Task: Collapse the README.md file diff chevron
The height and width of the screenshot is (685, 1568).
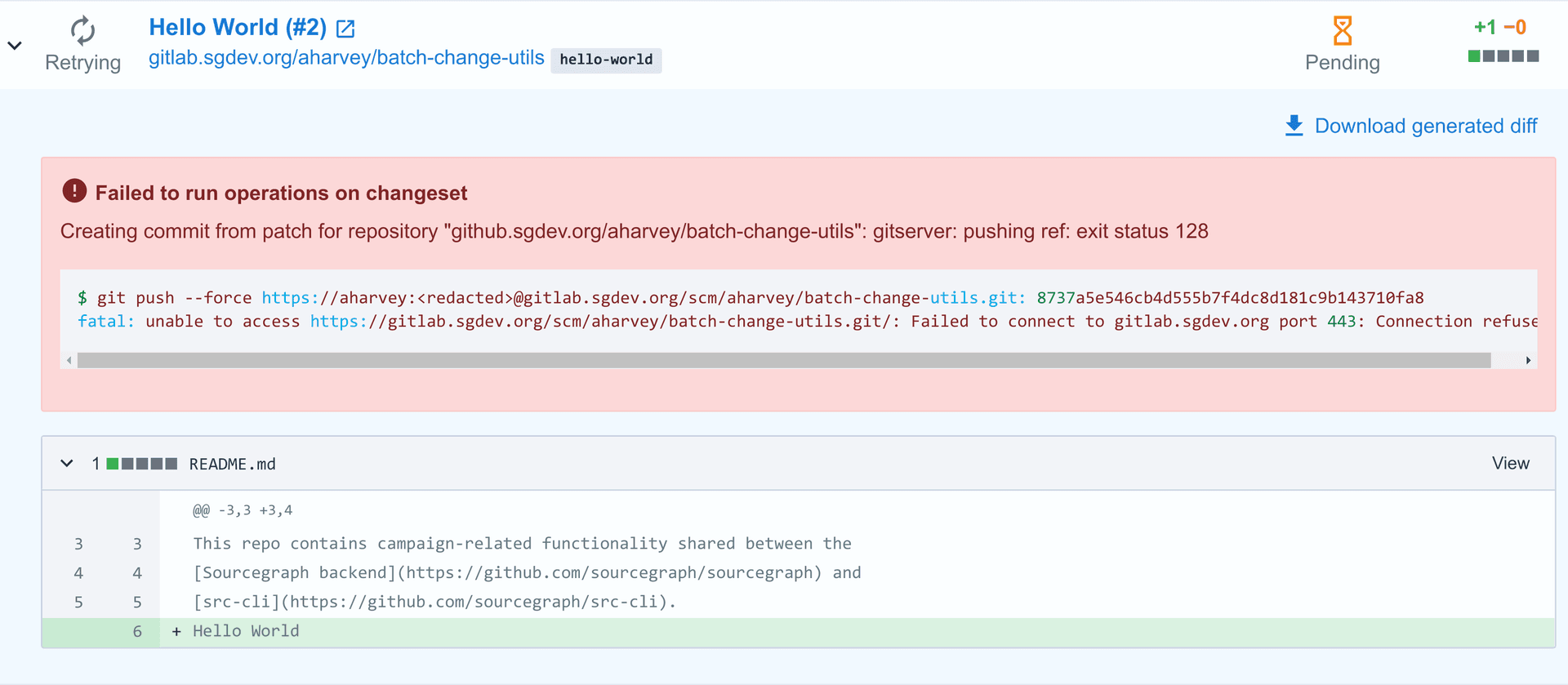Action: pyautogui.click(x=67, y=464)
